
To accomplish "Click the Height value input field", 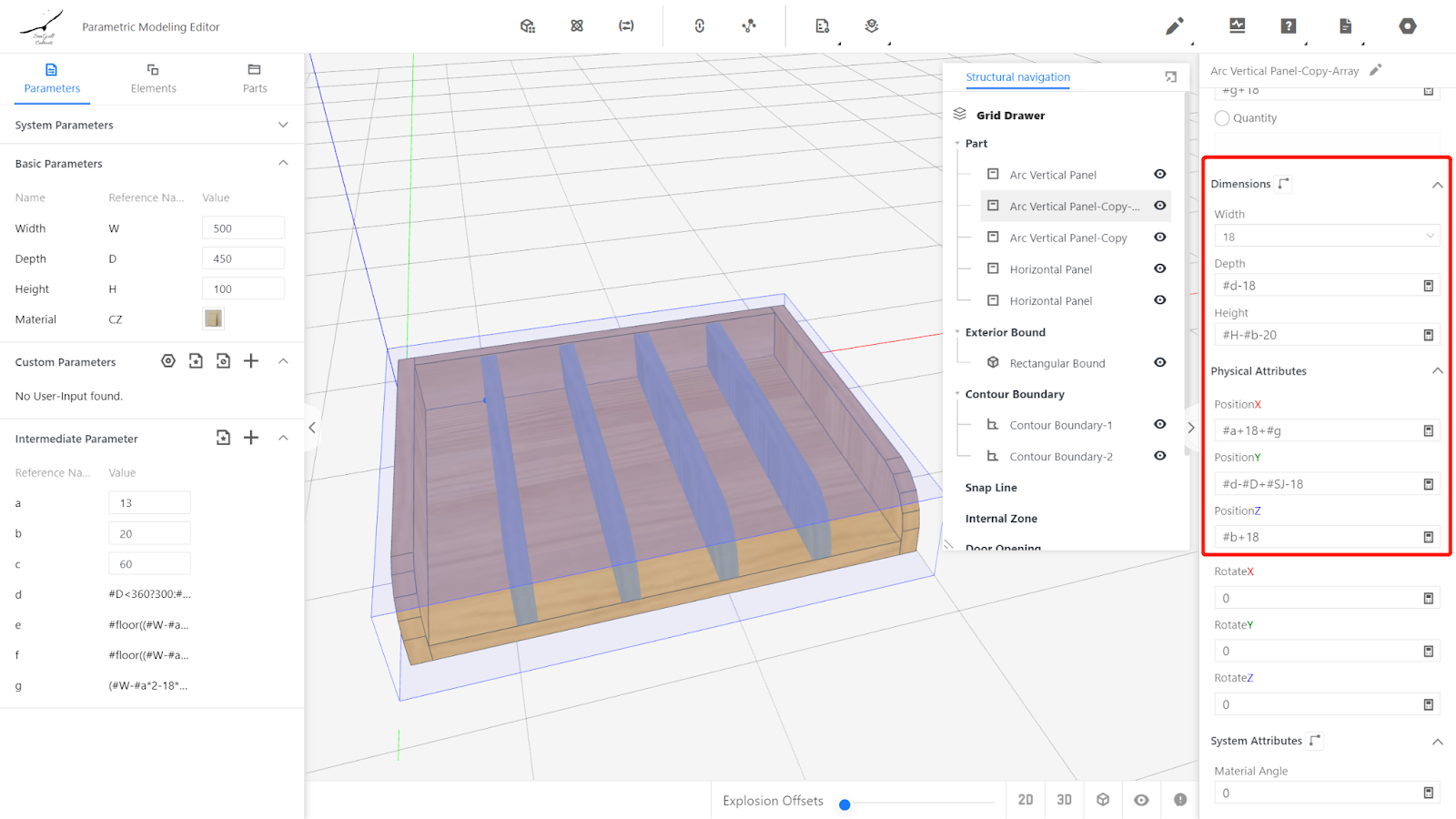I will pos(242,289).
